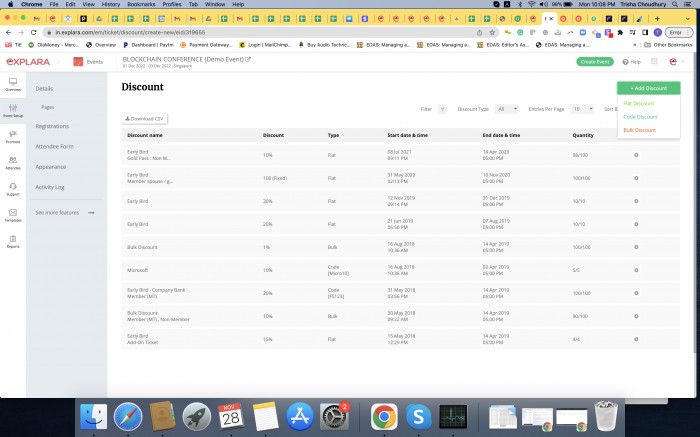The image size is (700, 437).
Task: Open Activity Log in the setup menu
Action: click(50, 187)
